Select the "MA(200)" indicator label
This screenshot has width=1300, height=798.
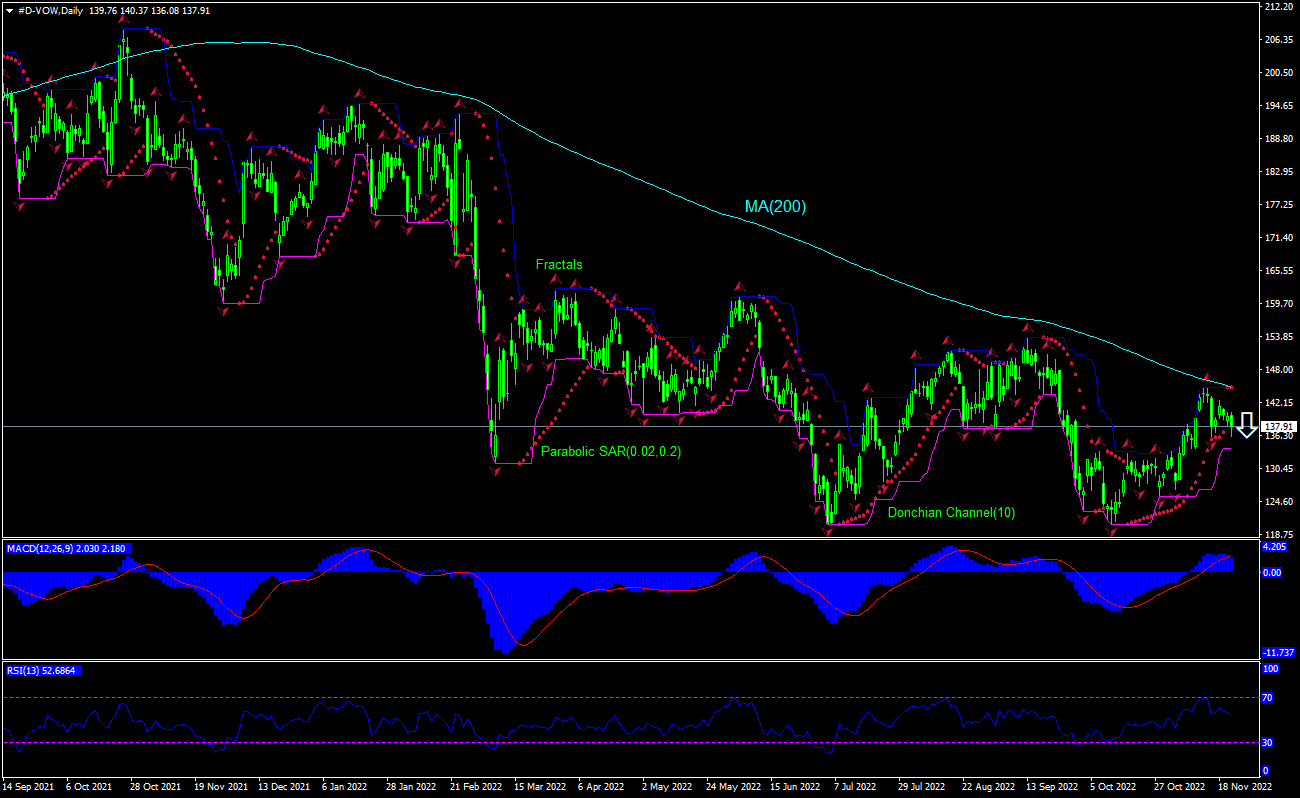click(775, 207)
